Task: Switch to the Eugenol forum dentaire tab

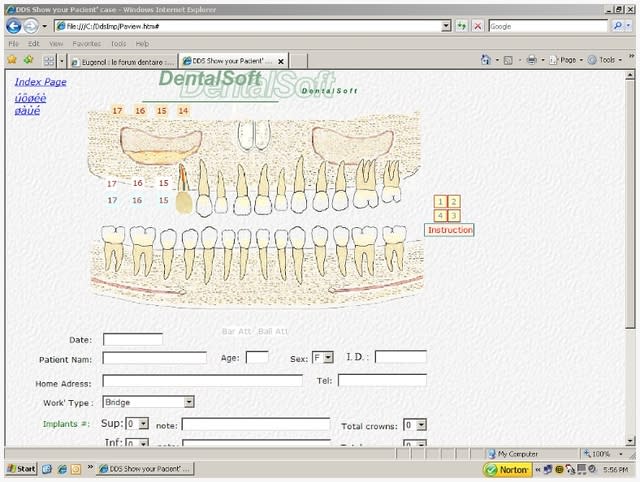Action: pyautogui.click(x=122, y=61)
